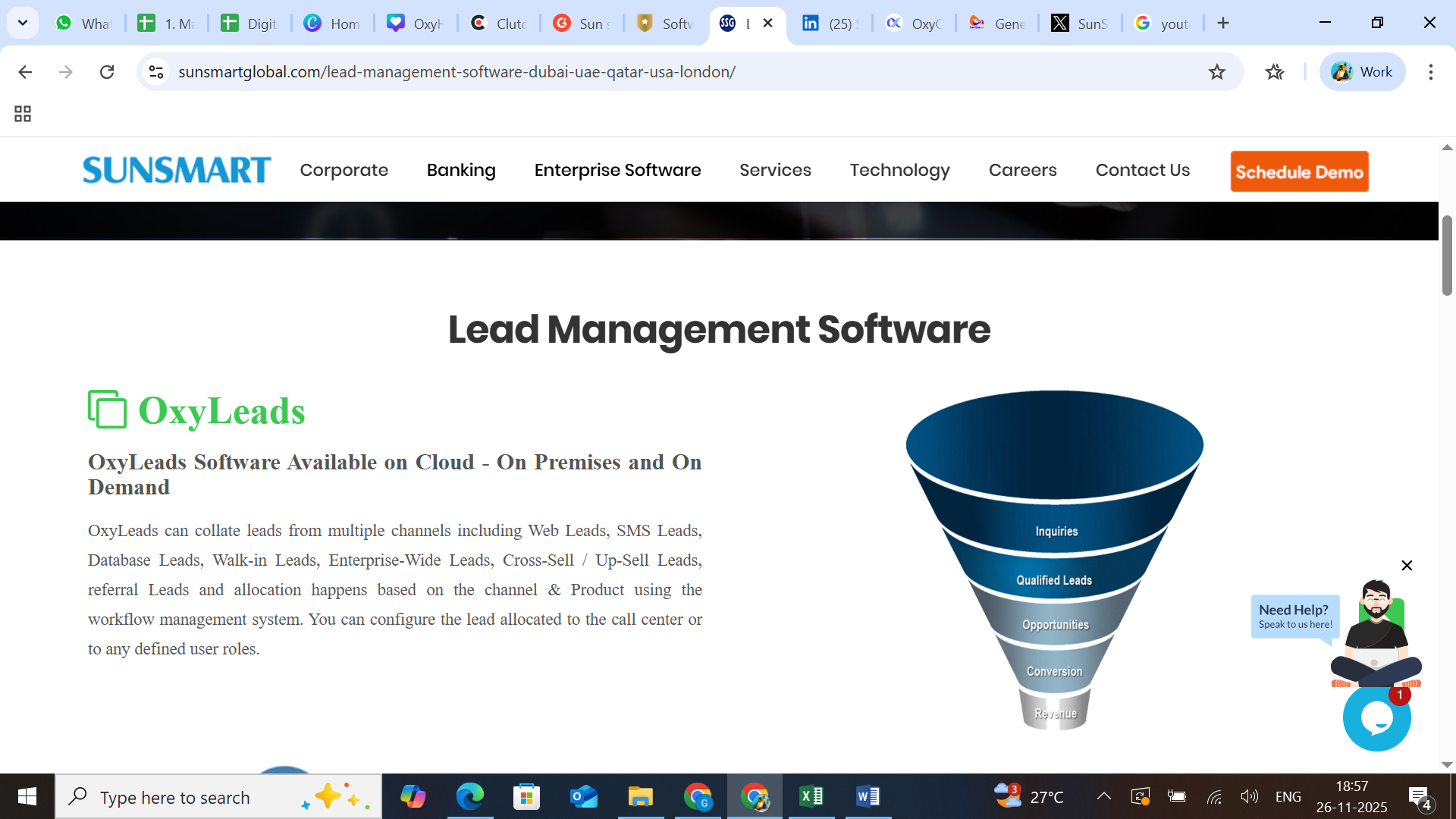
Task: Open the apps grid shortcut
Action: pyautogui.click(x=23, y=114)
